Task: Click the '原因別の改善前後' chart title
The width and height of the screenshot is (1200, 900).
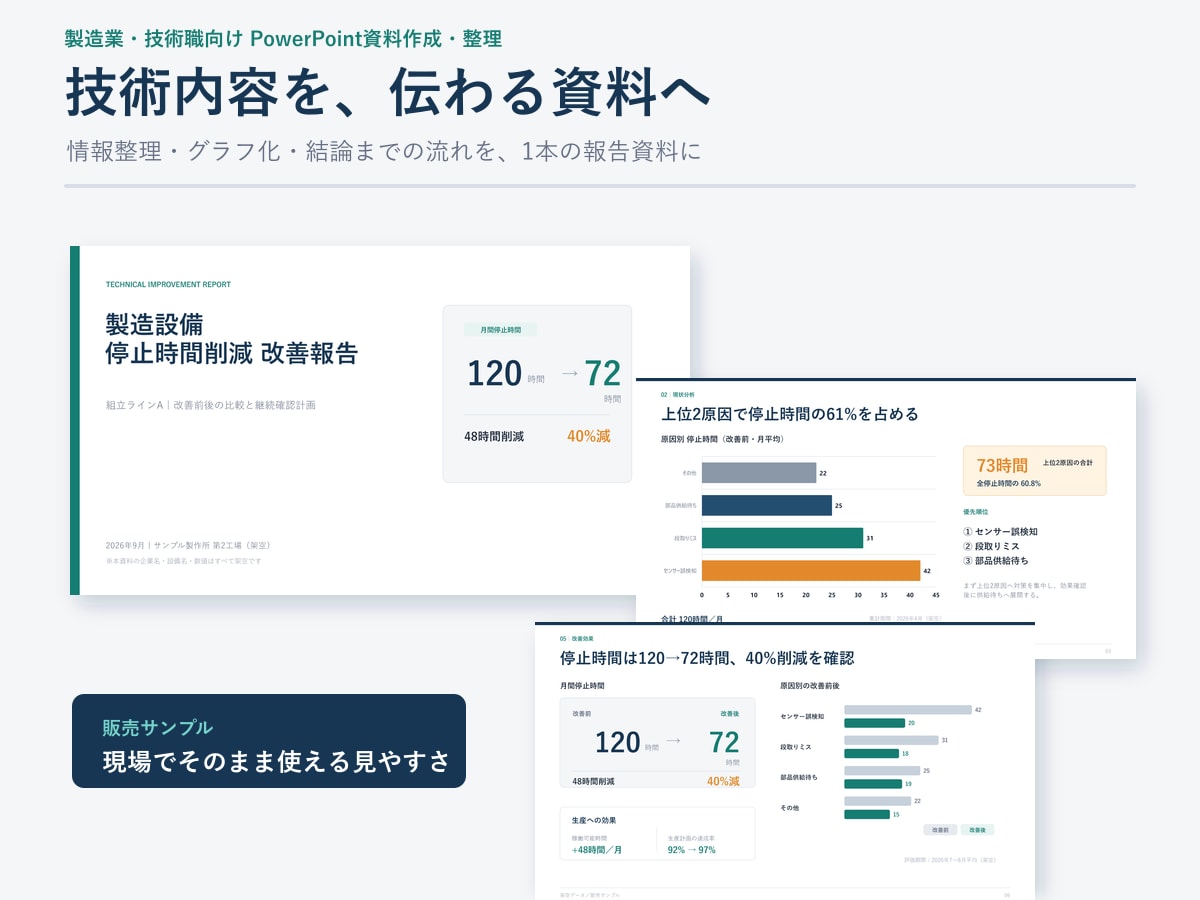Action: point(809,686)
